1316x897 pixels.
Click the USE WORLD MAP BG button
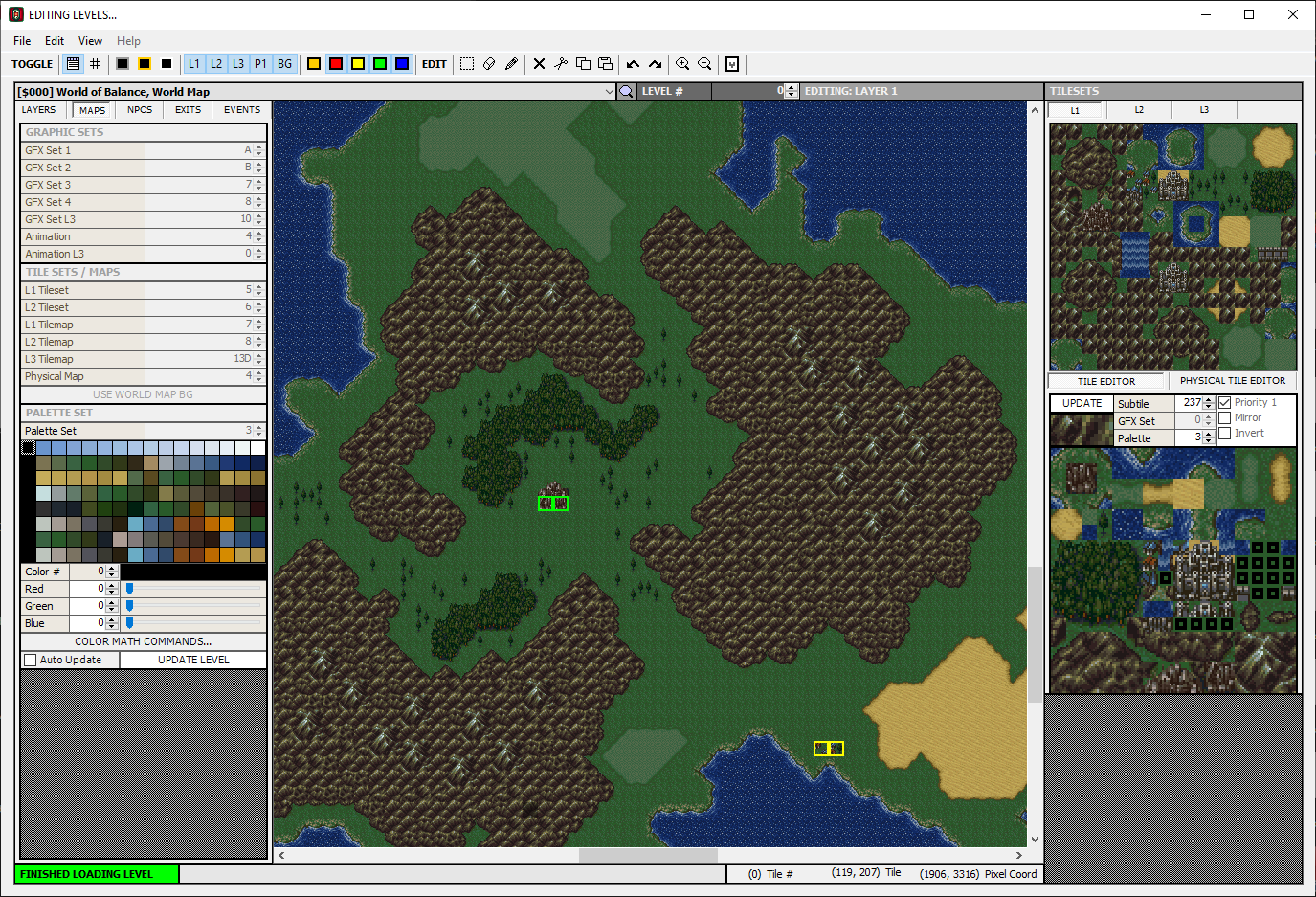click(144, 394)
